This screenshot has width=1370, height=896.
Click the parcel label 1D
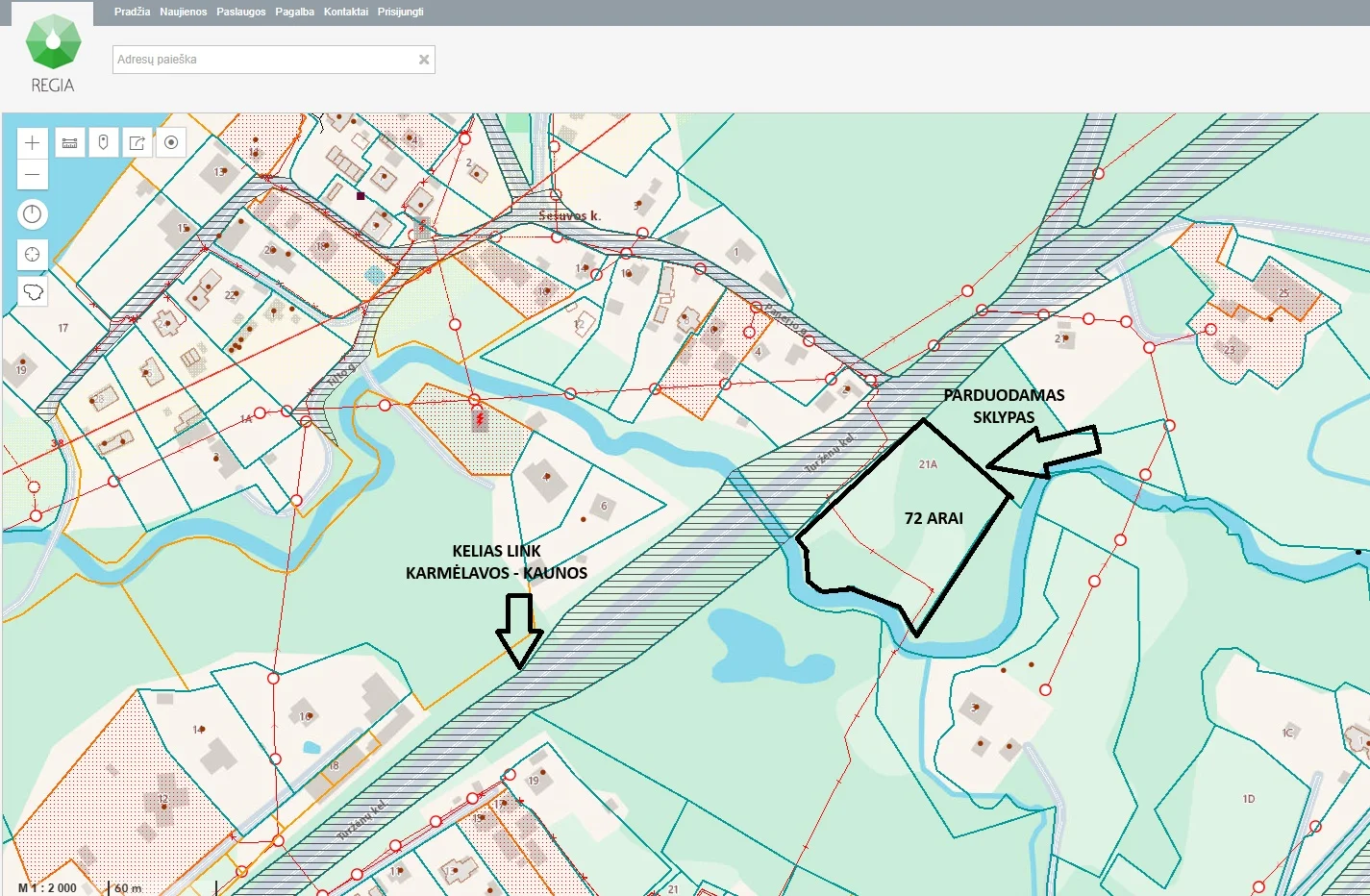coord(1249,799)
